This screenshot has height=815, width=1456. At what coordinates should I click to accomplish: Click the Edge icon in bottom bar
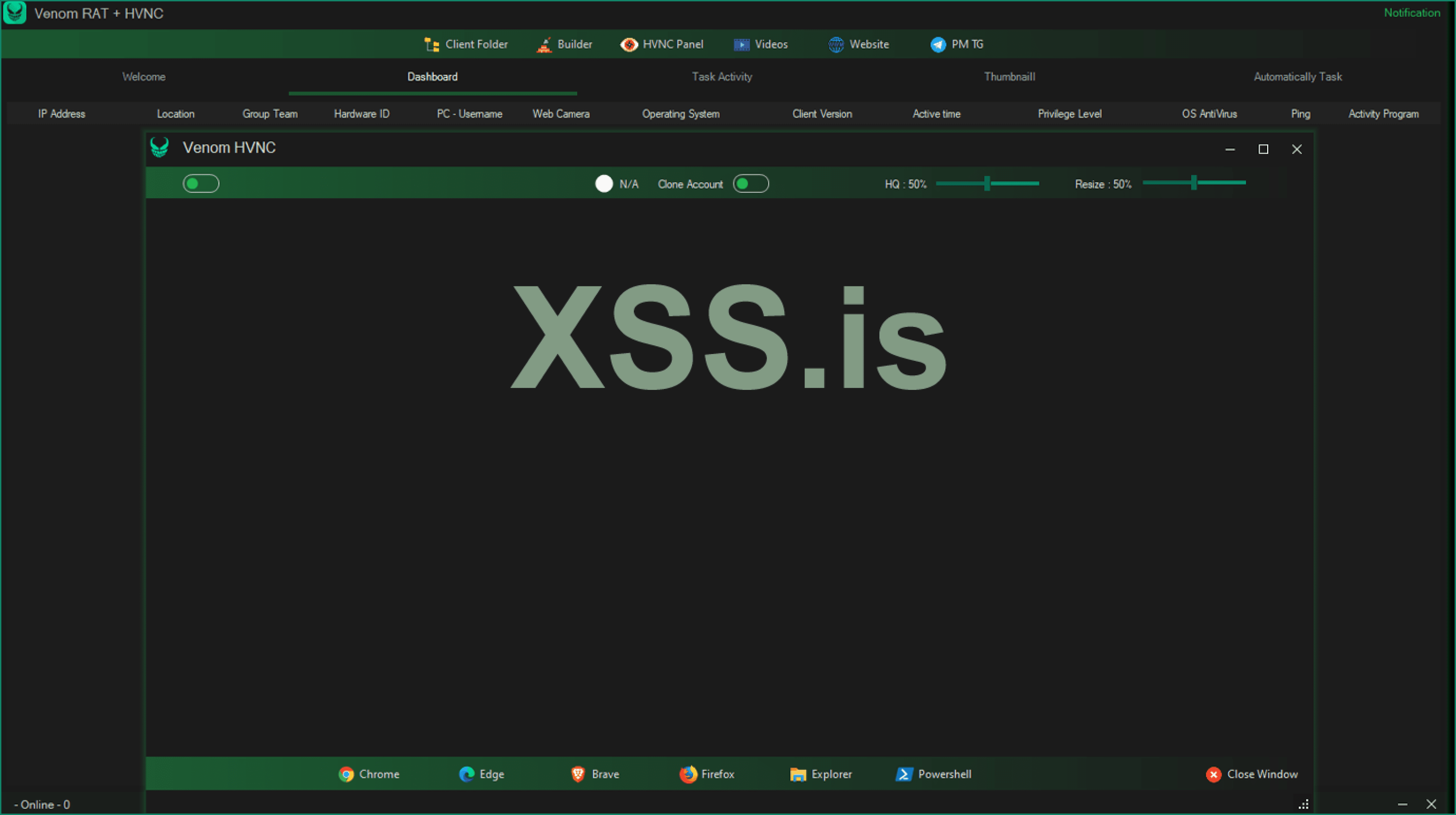click(x=466, y=774)
